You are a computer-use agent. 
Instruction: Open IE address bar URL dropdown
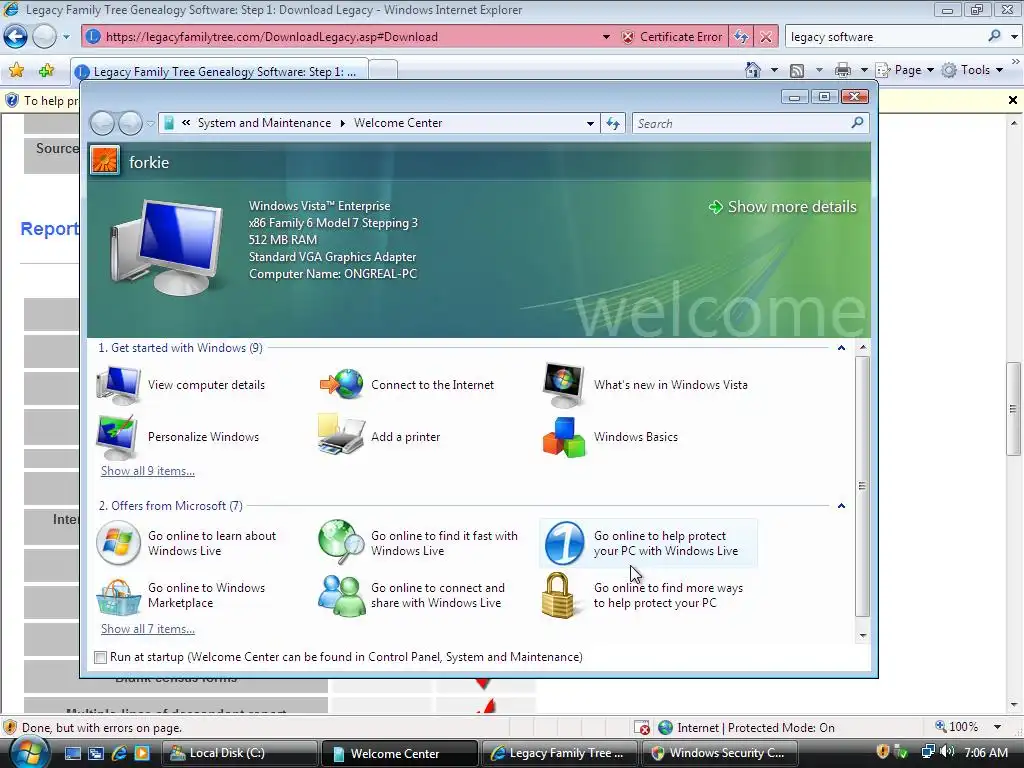click(x=606, y=37)
